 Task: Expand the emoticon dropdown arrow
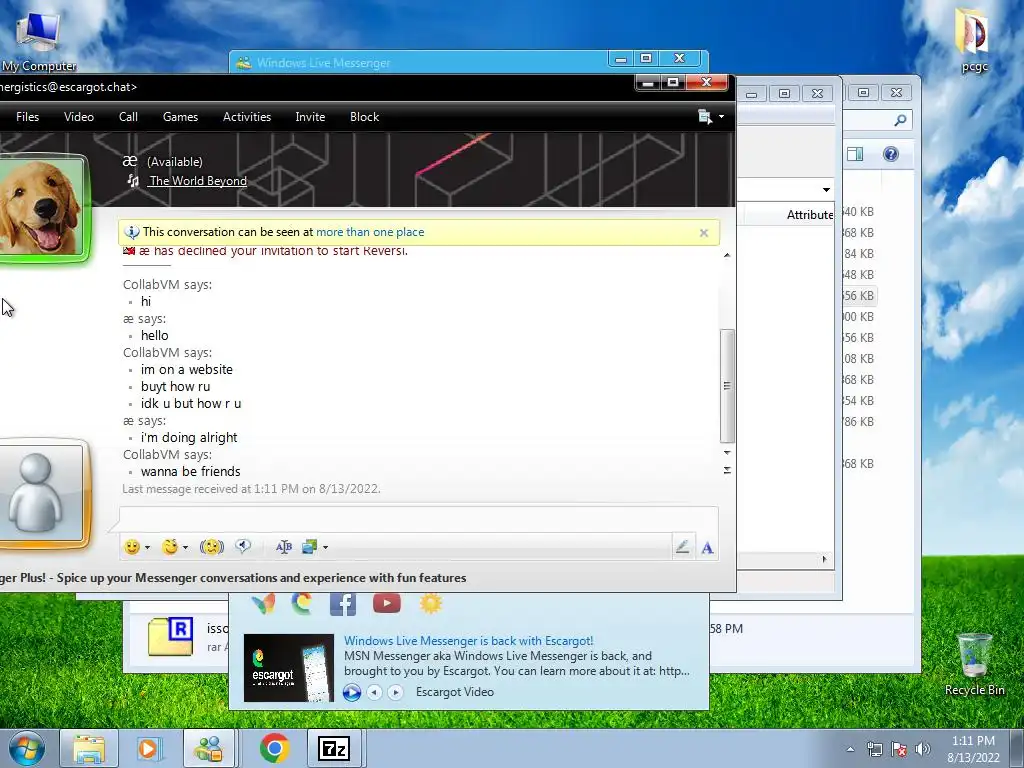click(x=147, y=547)
